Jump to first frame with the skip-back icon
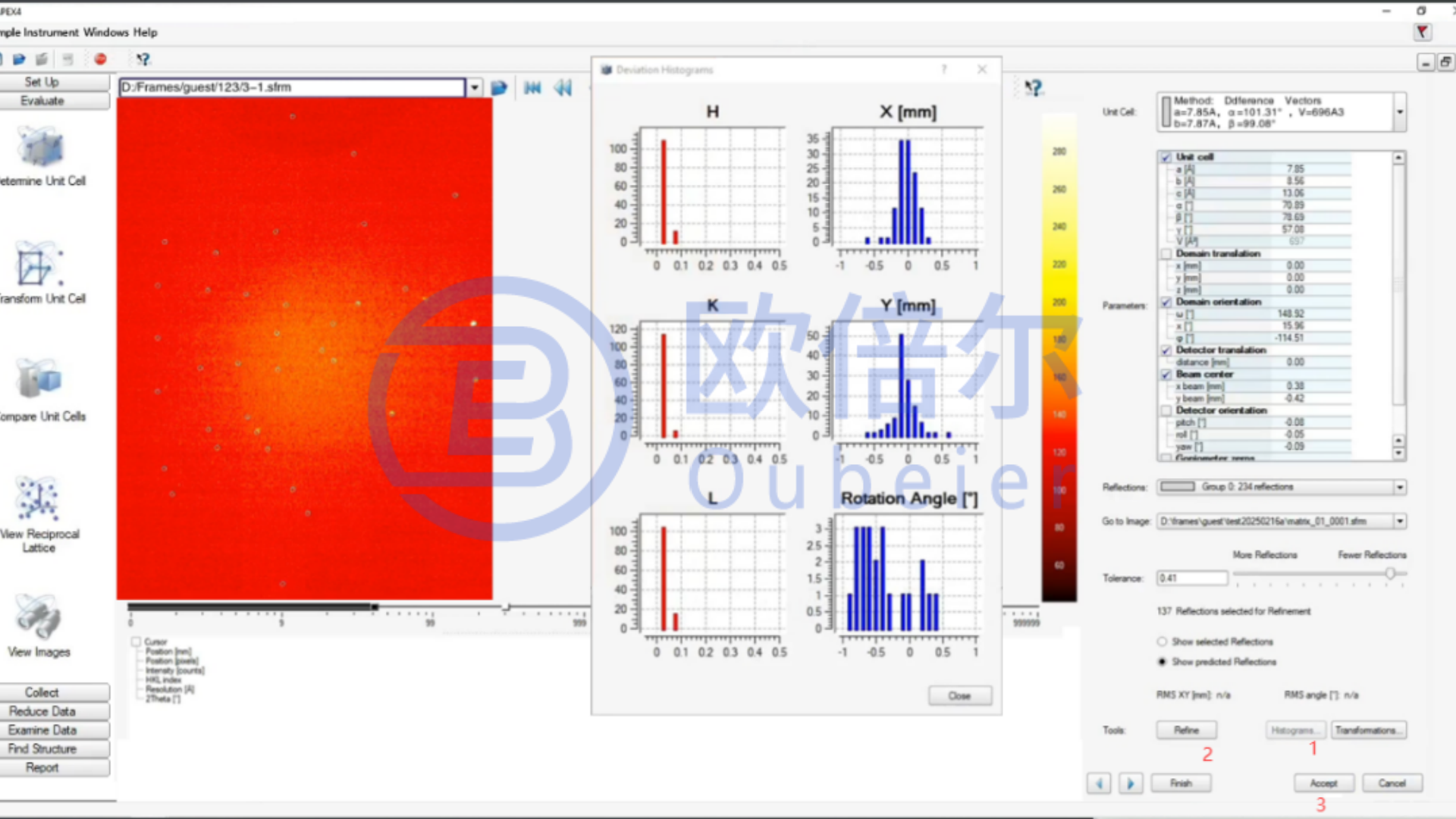1456x819 pixels. click(532, 88)
